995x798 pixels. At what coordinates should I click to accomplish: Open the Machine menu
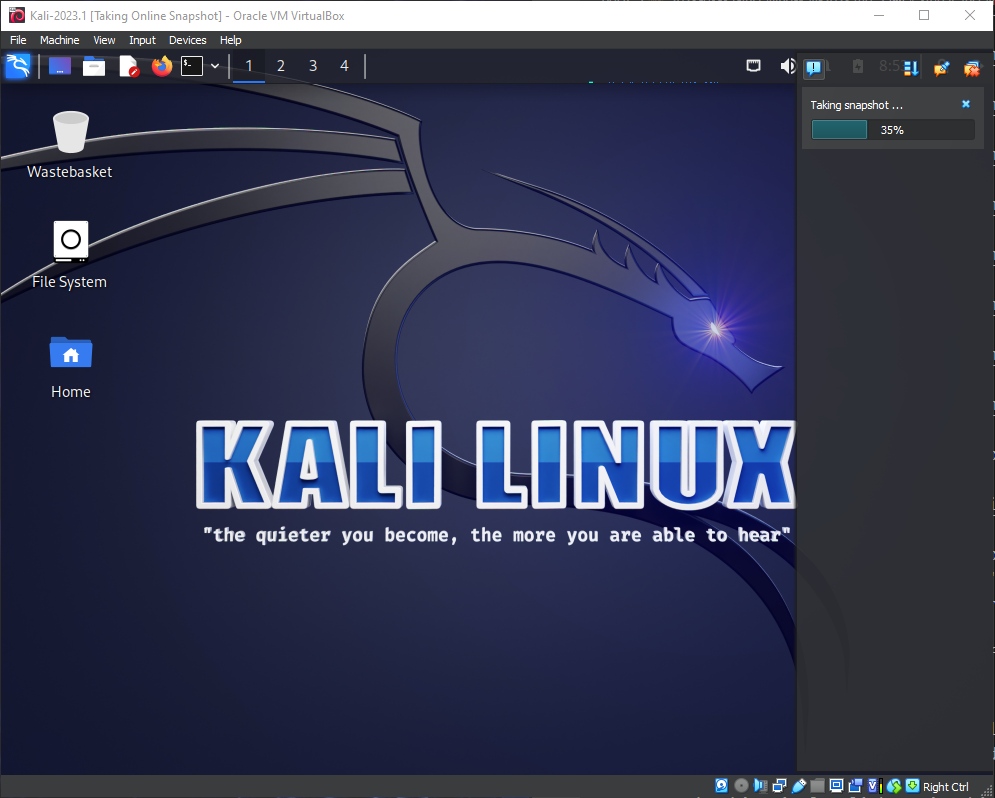[x=60, y=40]
